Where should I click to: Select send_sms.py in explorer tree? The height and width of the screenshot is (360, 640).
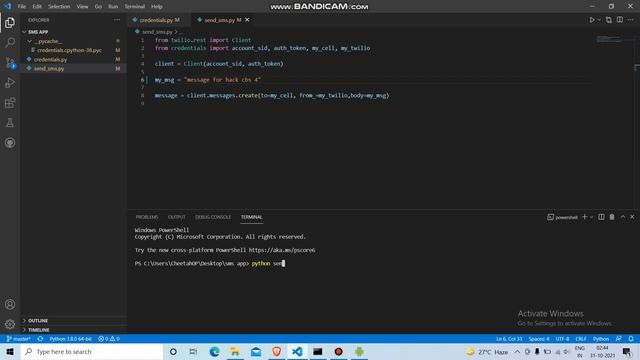[73, 69]
